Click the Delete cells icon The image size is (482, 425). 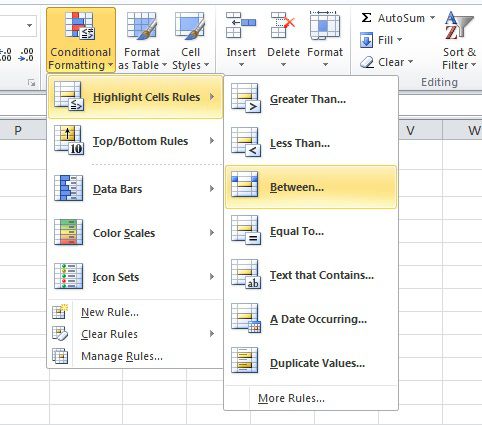[x=283, y=25]
